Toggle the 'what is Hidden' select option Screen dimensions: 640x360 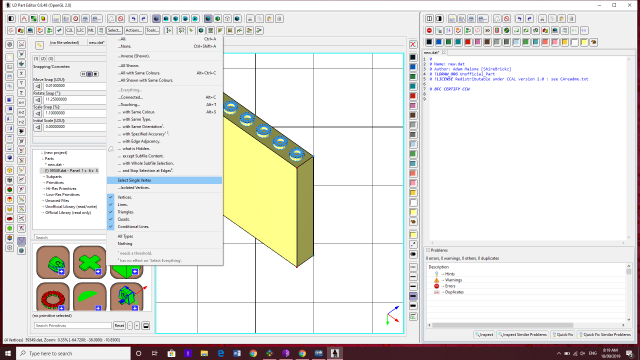click(164, 149)
